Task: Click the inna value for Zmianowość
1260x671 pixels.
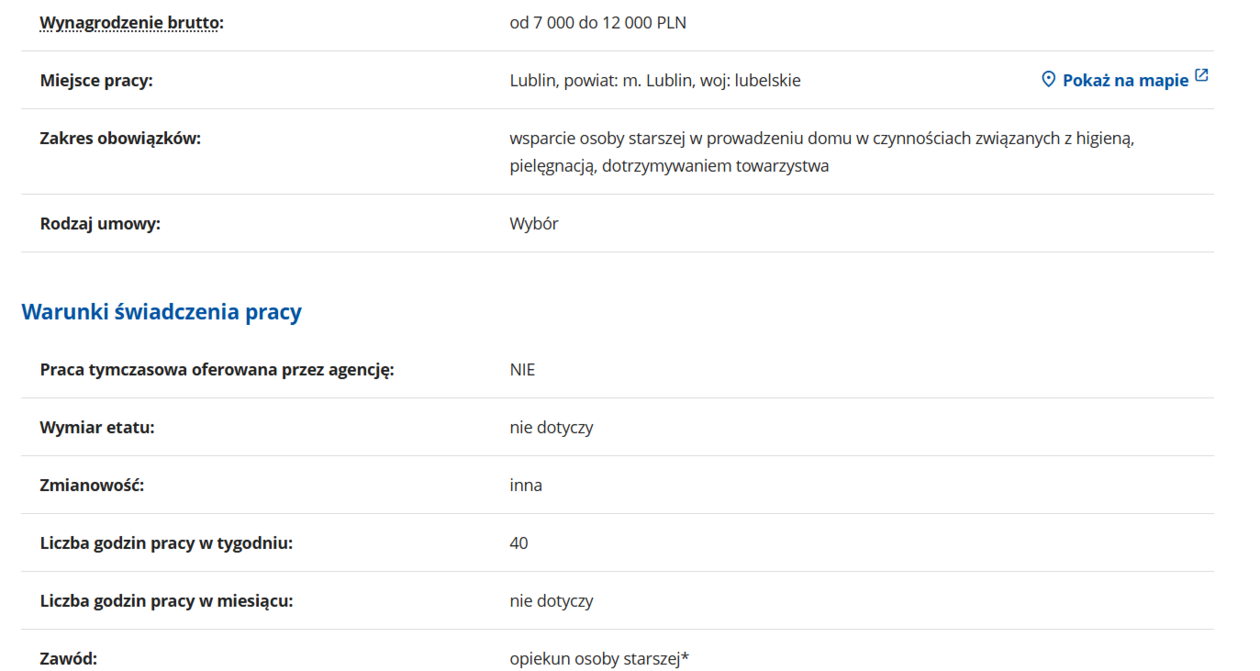Action: click(x=526, y=486)
